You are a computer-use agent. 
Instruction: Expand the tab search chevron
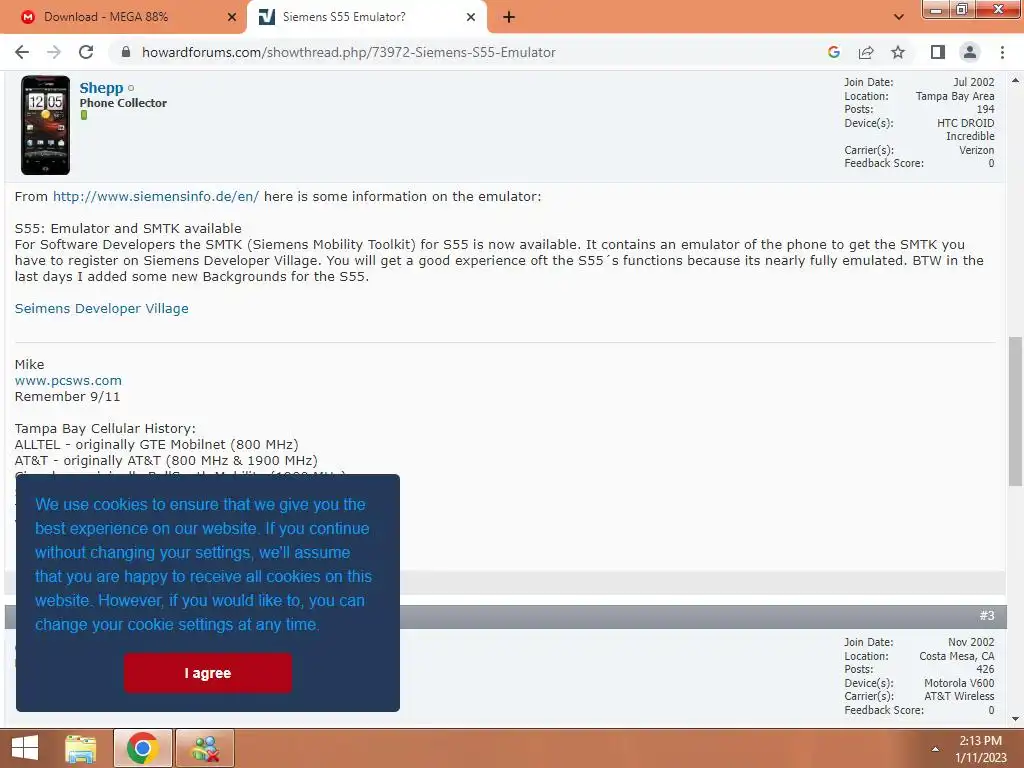[899, 17]
